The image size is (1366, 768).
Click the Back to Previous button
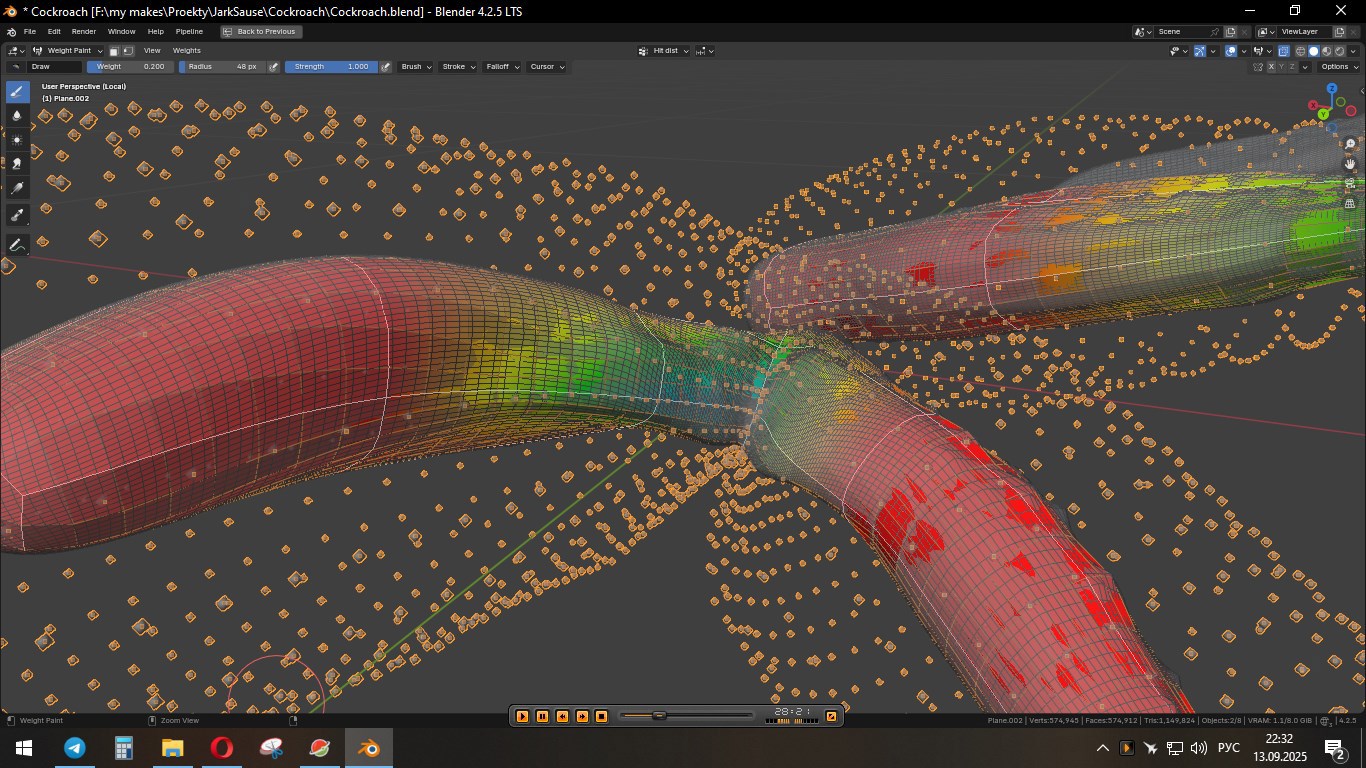pyautogui.click(x=261, y=32)
